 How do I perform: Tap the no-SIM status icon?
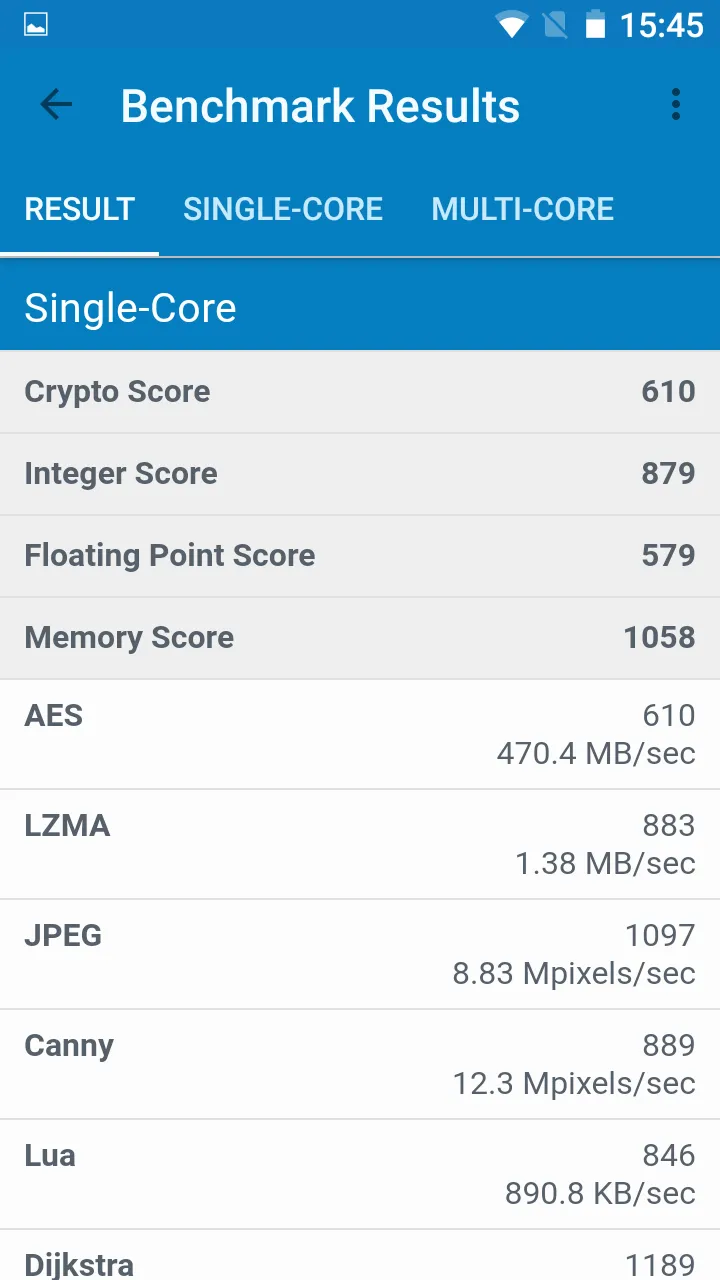[x=554, y=25]
